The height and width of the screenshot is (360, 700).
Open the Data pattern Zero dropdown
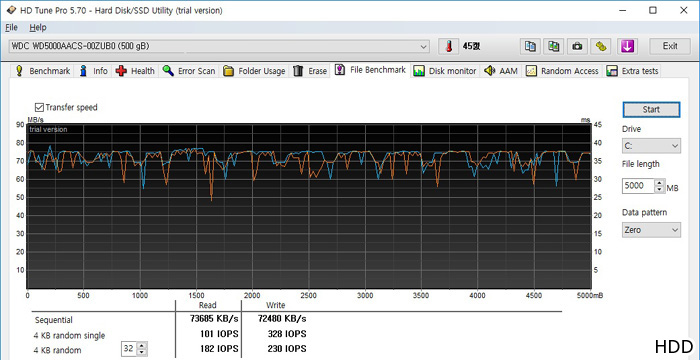[651, 230]
